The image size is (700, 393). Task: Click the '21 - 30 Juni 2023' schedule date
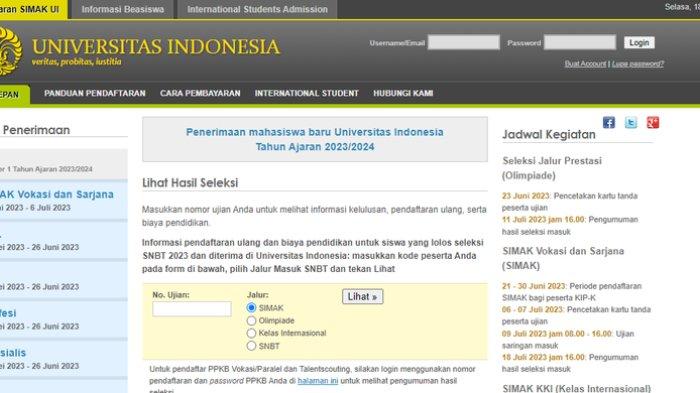click(533, 286)
